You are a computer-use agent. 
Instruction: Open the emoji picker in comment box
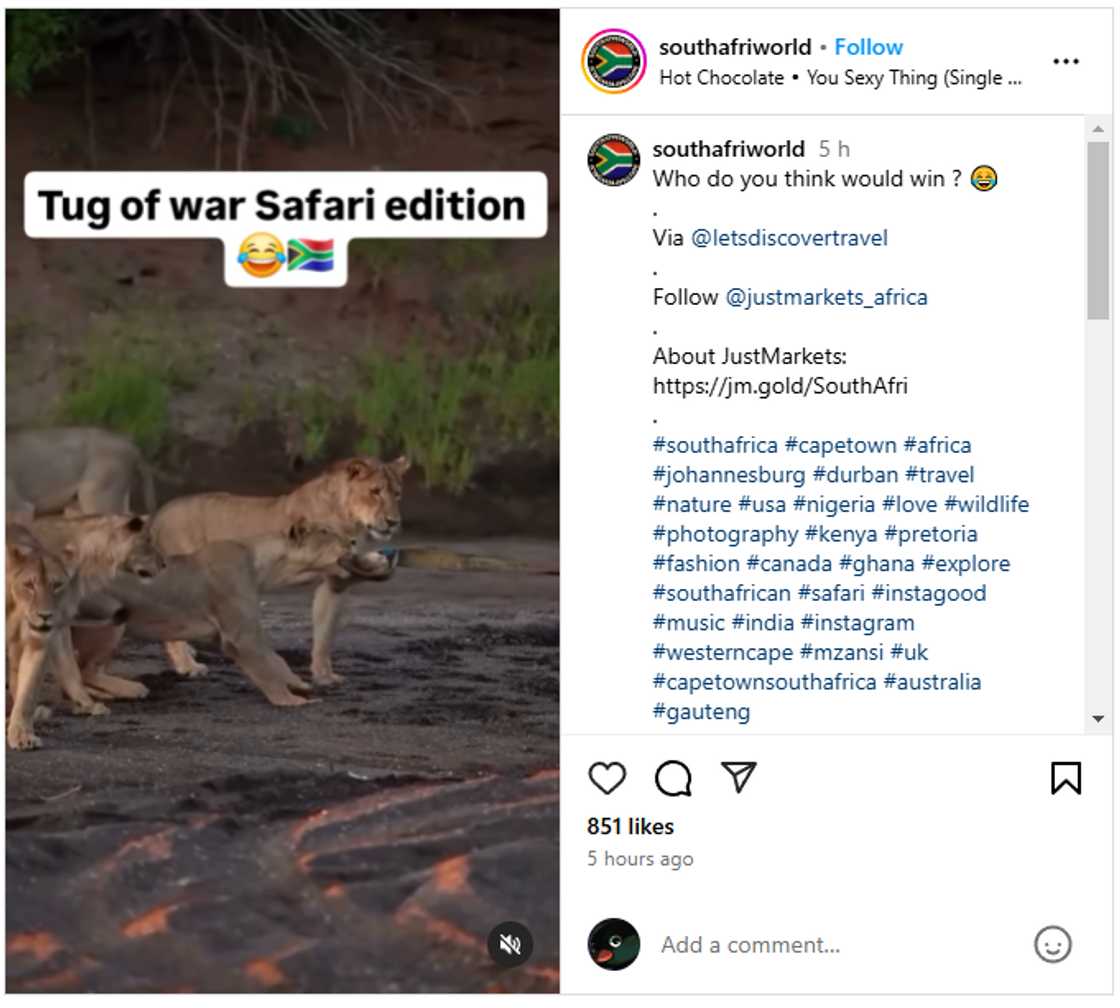[x=1052, y=945]
